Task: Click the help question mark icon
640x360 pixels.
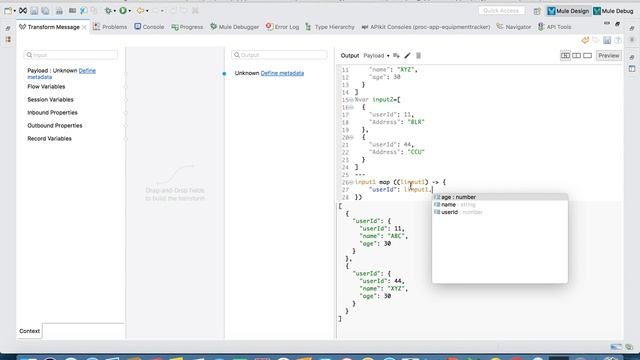Action: click(x=618, y=40)
